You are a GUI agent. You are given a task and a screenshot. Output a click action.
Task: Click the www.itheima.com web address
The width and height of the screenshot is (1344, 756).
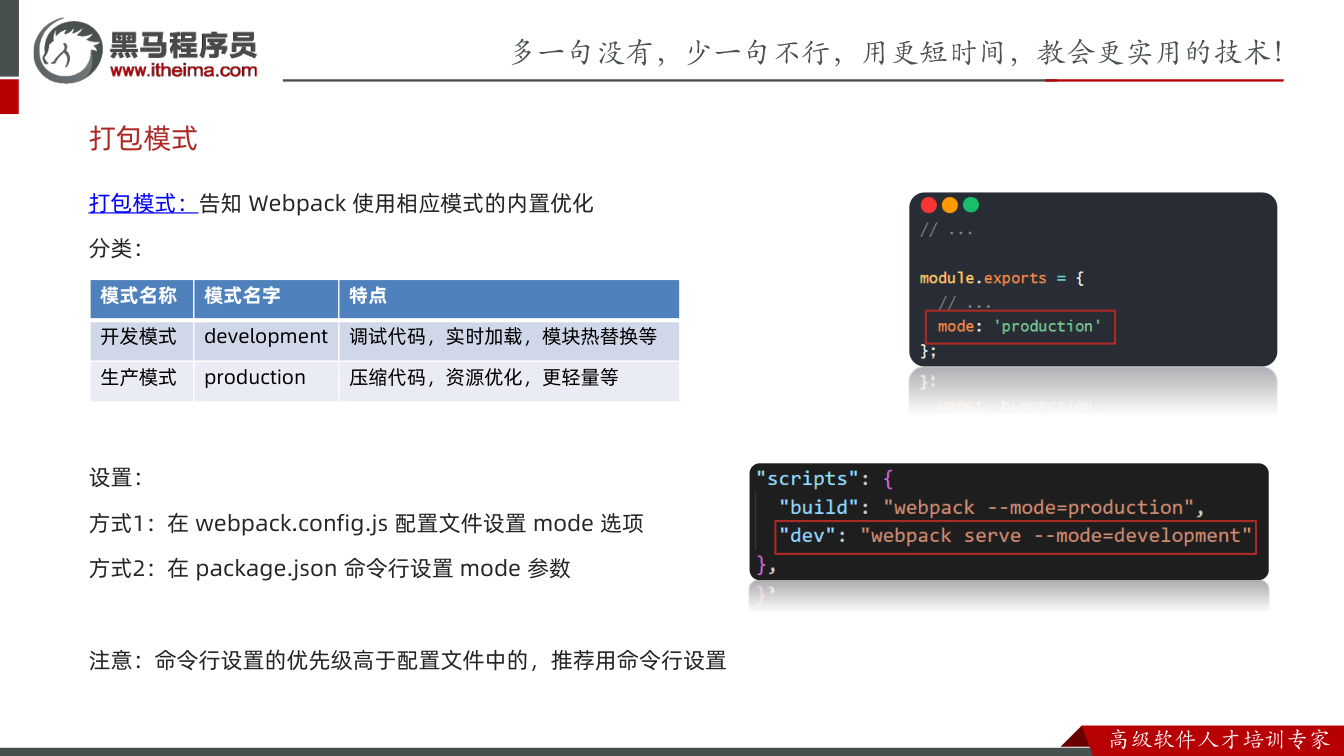[x=183, y=70]
